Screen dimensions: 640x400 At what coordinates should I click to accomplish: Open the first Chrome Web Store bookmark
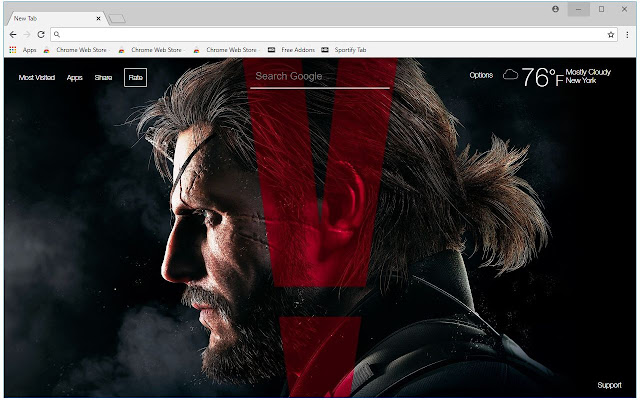click(x=76, y=50)
